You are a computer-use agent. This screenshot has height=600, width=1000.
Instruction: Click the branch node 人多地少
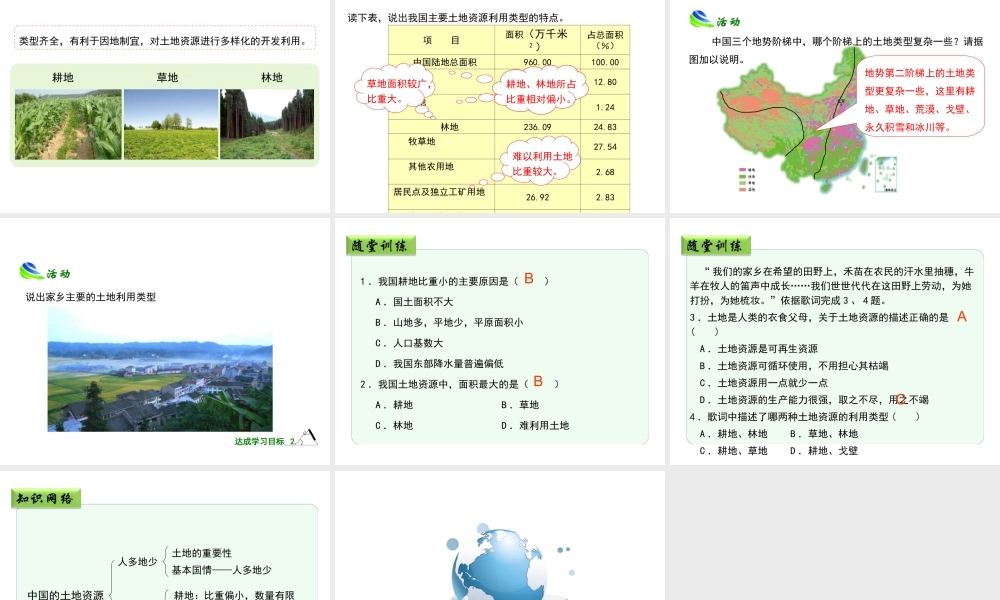[138, 561]
